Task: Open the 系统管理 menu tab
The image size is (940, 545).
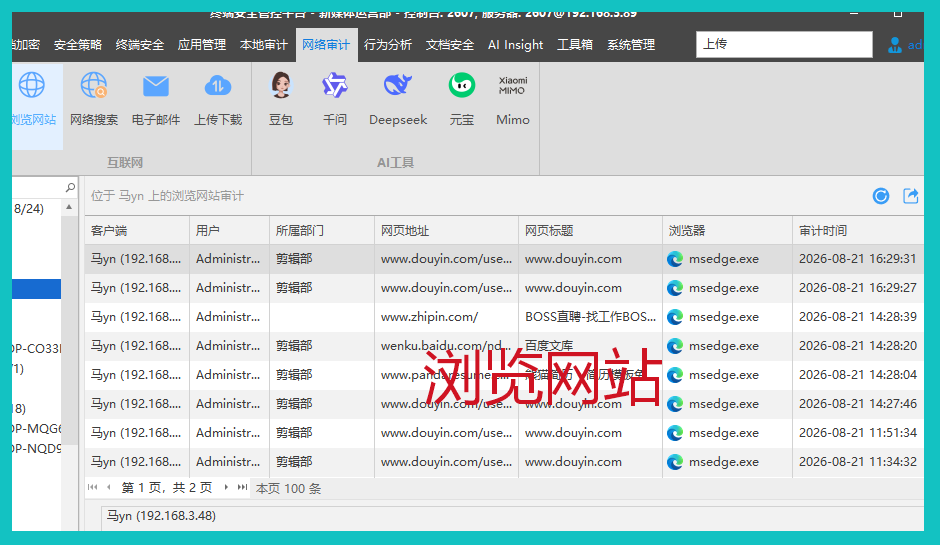Action: [631, 45]
